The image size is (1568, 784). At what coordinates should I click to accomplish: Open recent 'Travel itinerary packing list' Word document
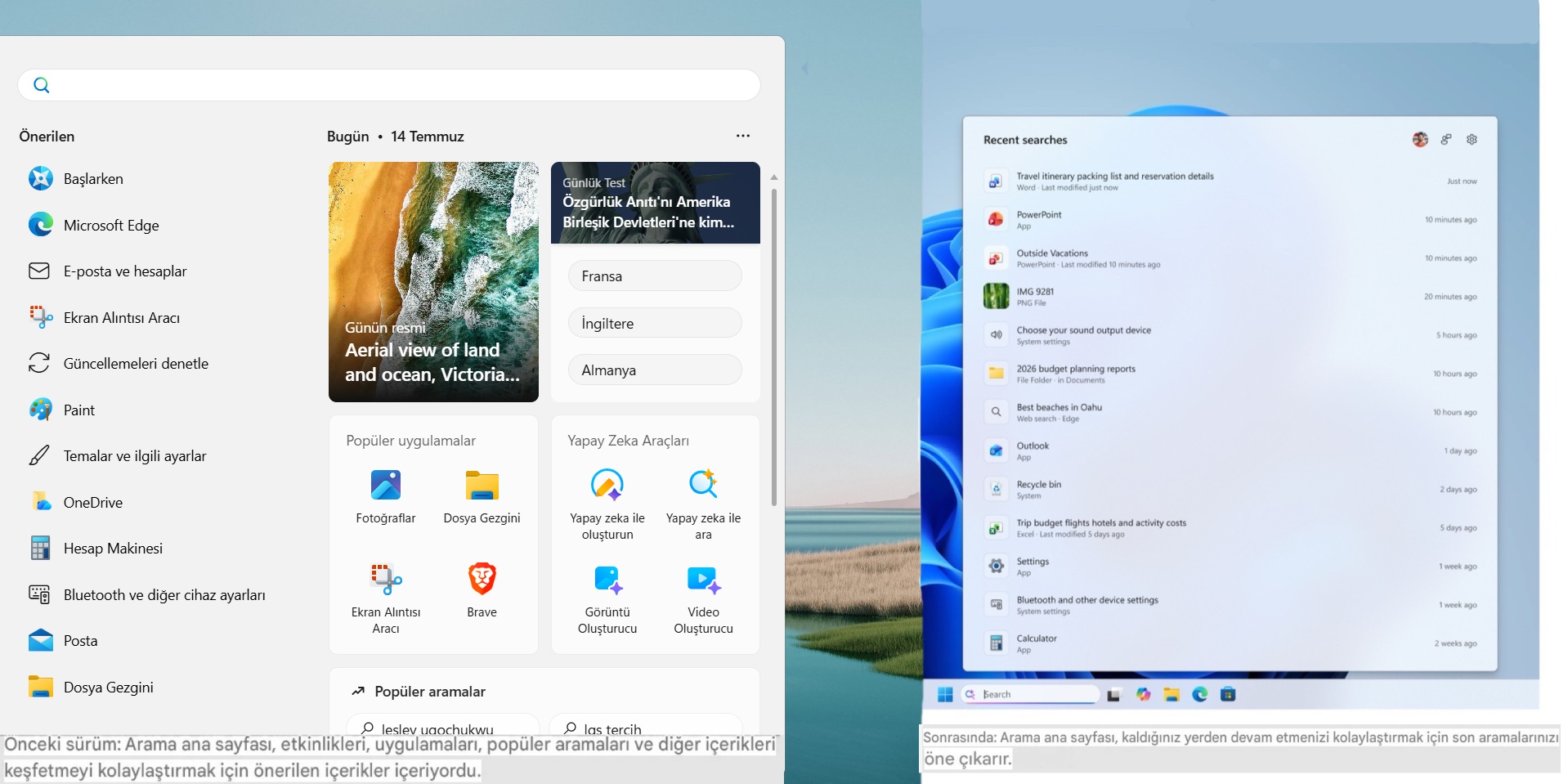(x=1230, y=181)
